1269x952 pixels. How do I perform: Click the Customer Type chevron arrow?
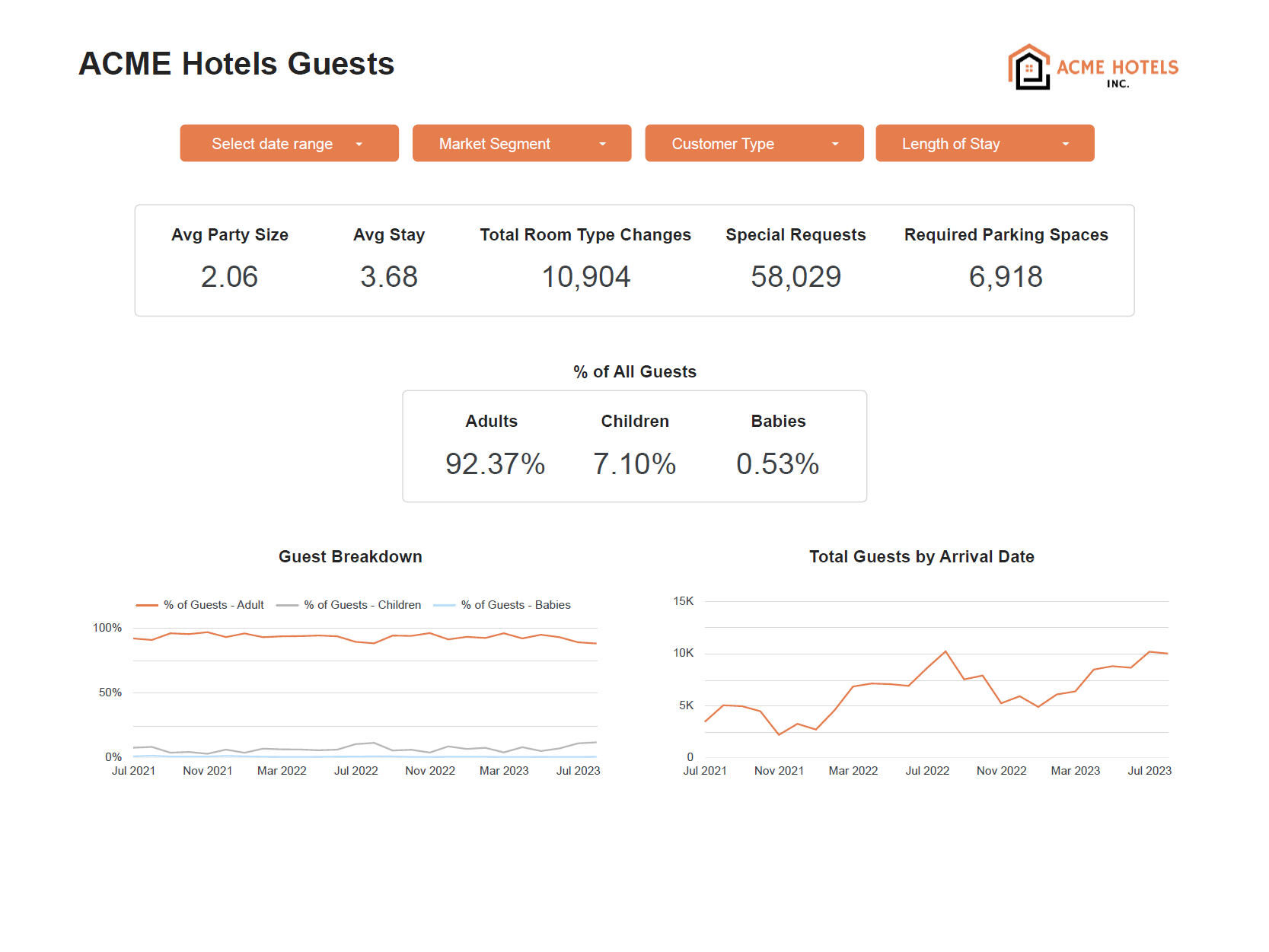click(834, 143)
